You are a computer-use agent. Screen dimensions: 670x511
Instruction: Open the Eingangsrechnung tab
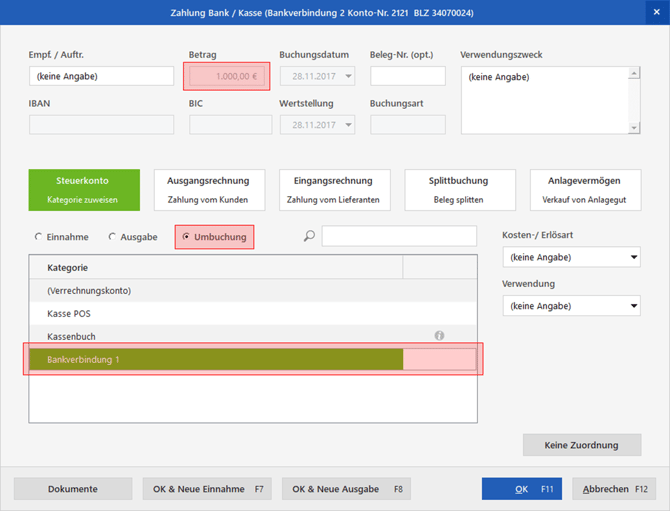pos(333,190)
